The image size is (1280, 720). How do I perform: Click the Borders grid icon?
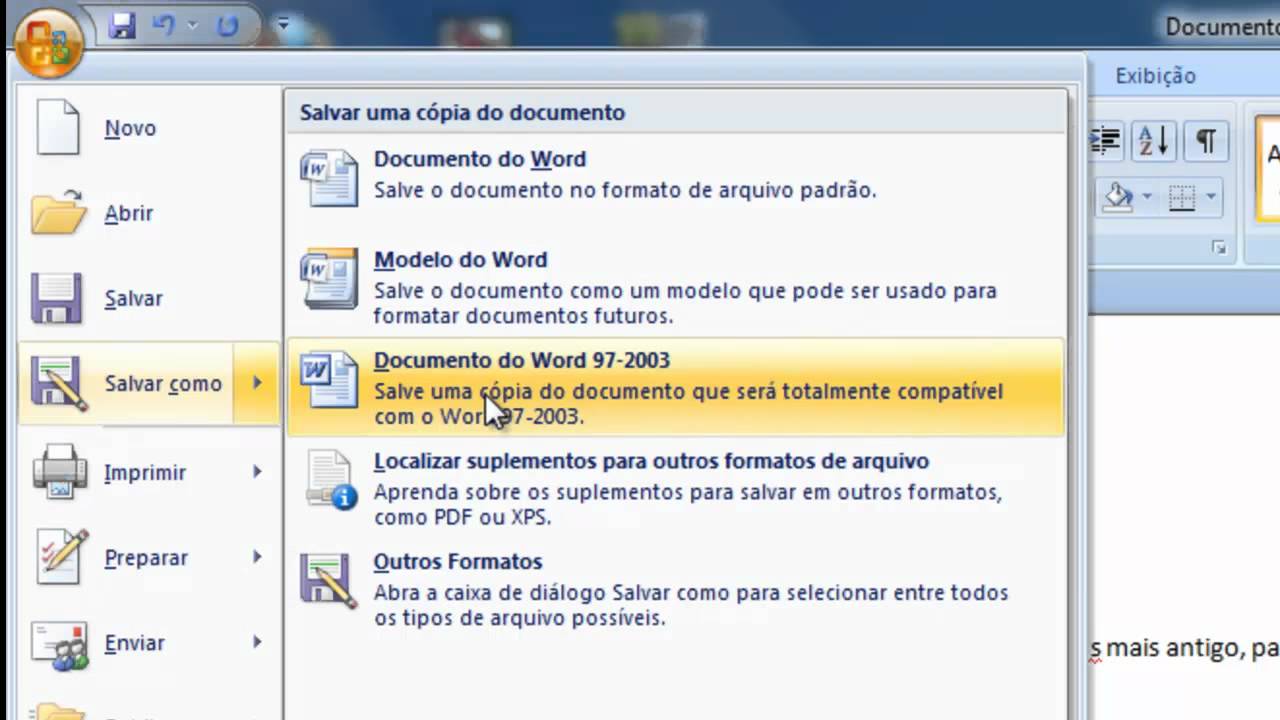click(x=1183, y=196)
